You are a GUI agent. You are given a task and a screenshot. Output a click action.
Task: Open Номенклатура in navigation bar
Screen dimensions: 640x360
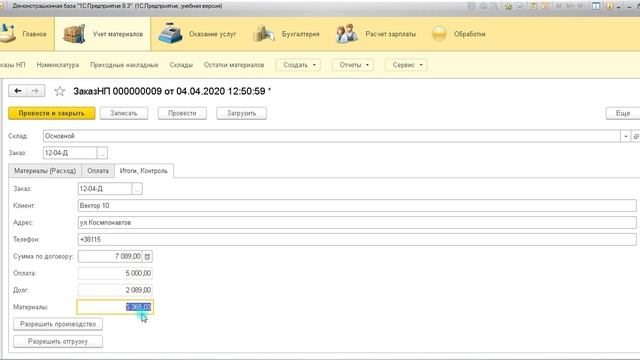(x=58, y=65)
